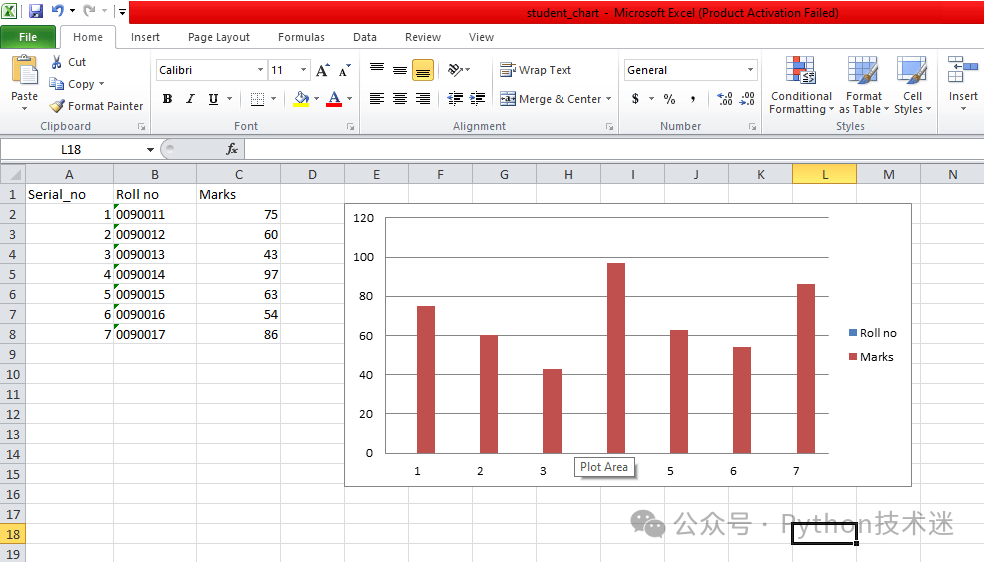Image resolution: width=984 pixels, height=562 pixels.
Task: Open the Calibri font name dropdown
Action: tap(260, 70)
